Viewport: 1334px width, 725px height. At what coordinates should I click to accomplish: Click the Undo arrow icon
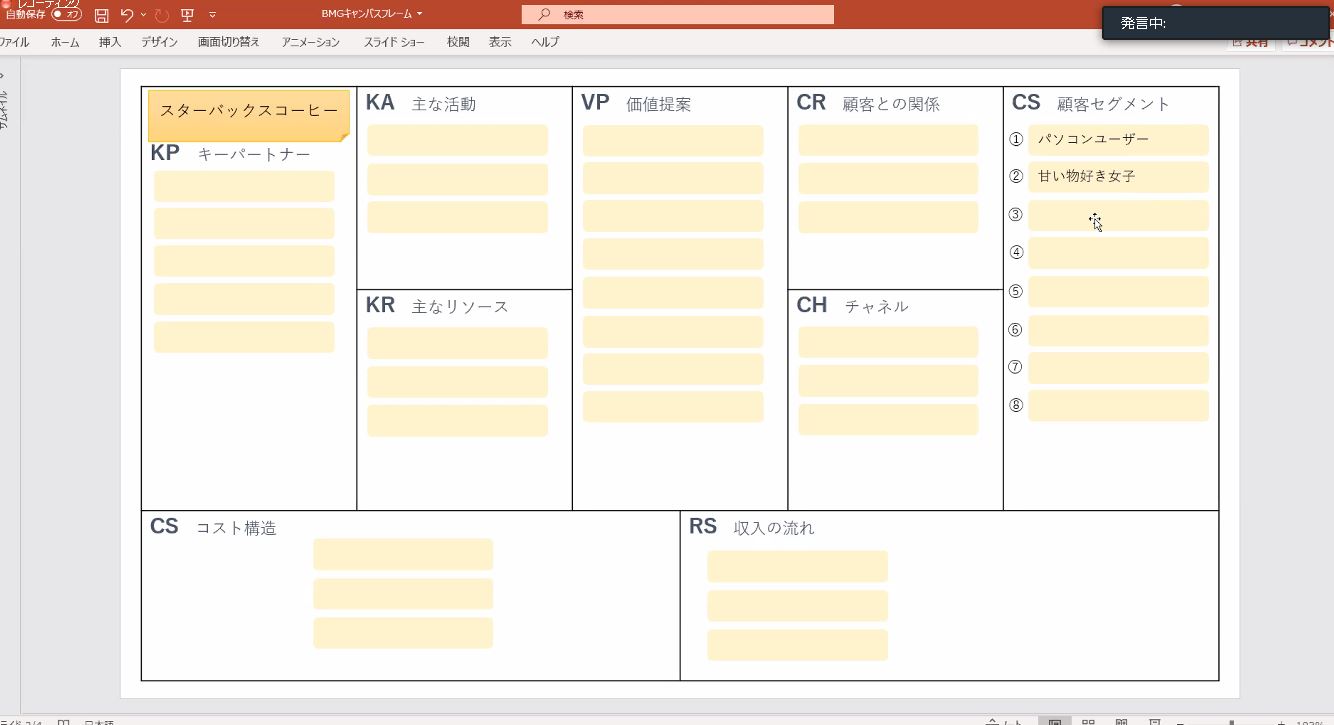pyautogui.click(x=127, y=15)
